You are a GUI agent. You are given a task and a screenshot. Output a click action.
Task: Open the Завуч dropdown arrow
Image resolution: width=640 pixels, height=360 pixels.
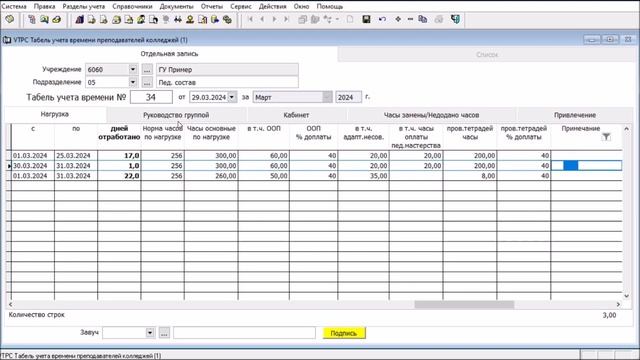(x=150, y=333)
